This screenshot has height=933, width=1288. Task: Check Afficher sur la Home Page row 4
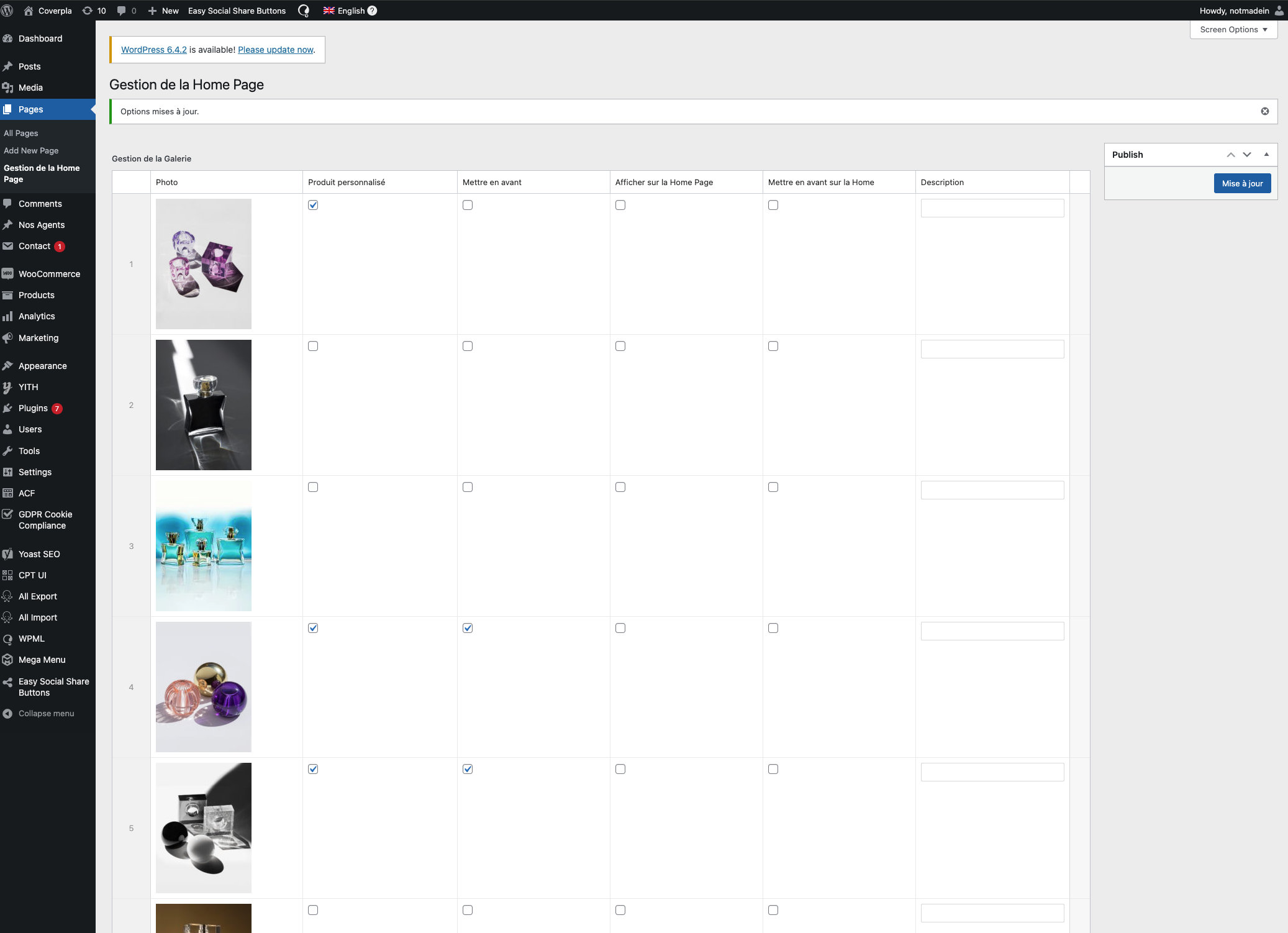(x=620, y=628)
